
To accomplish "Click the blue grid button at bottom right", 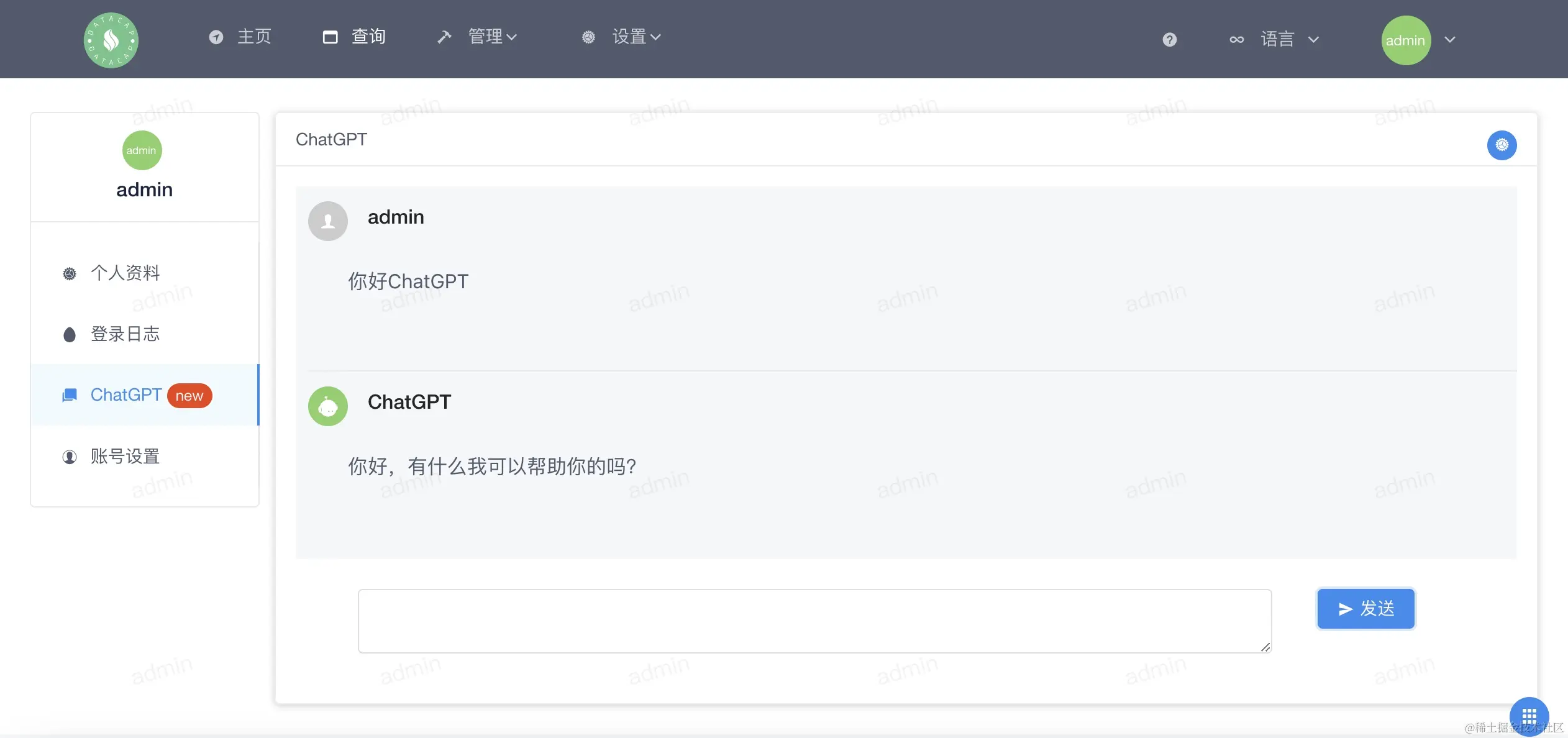I will pyautogui.click(x=1529, y=716).
